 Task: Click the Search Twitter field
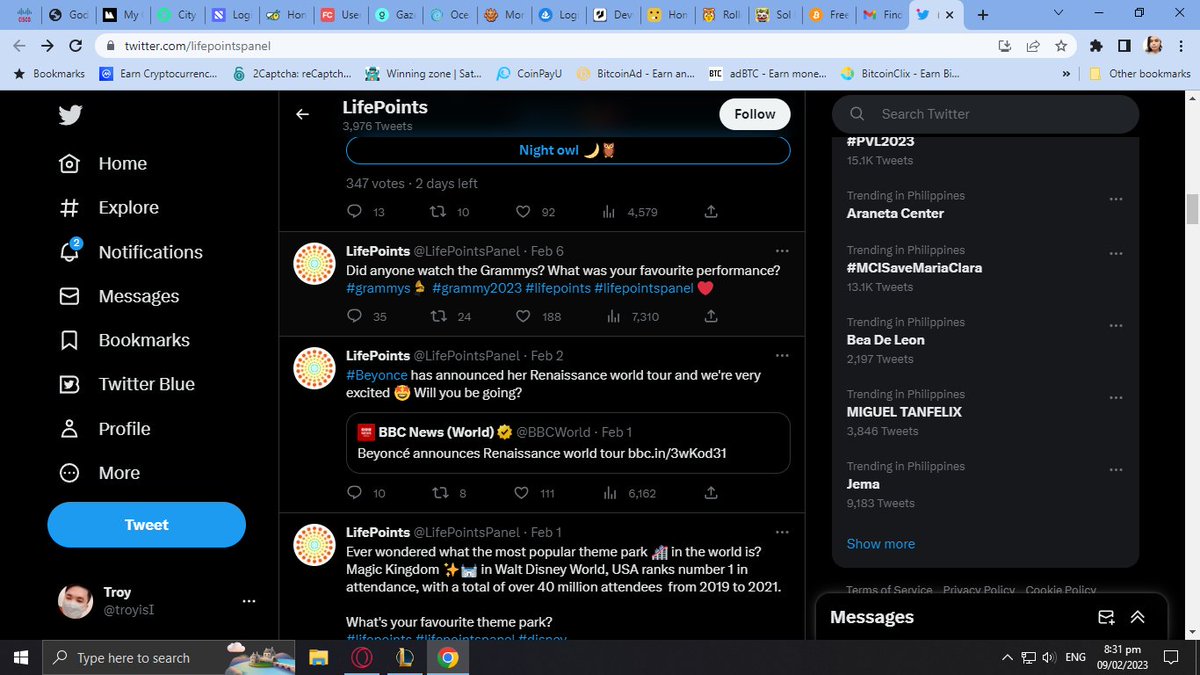985,114
